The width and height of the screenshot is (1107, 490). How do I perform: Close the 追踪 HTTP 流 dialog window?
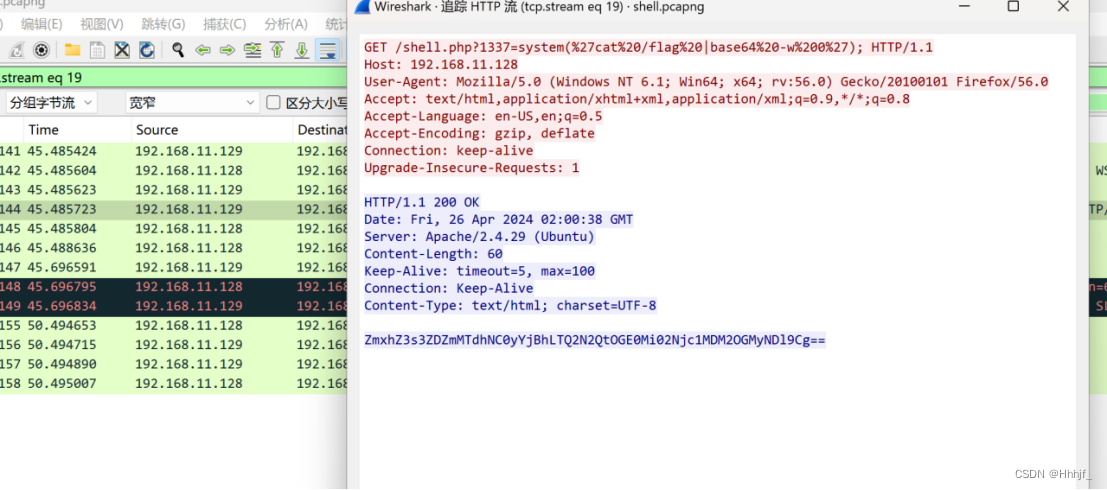[x=1063, y=7]
